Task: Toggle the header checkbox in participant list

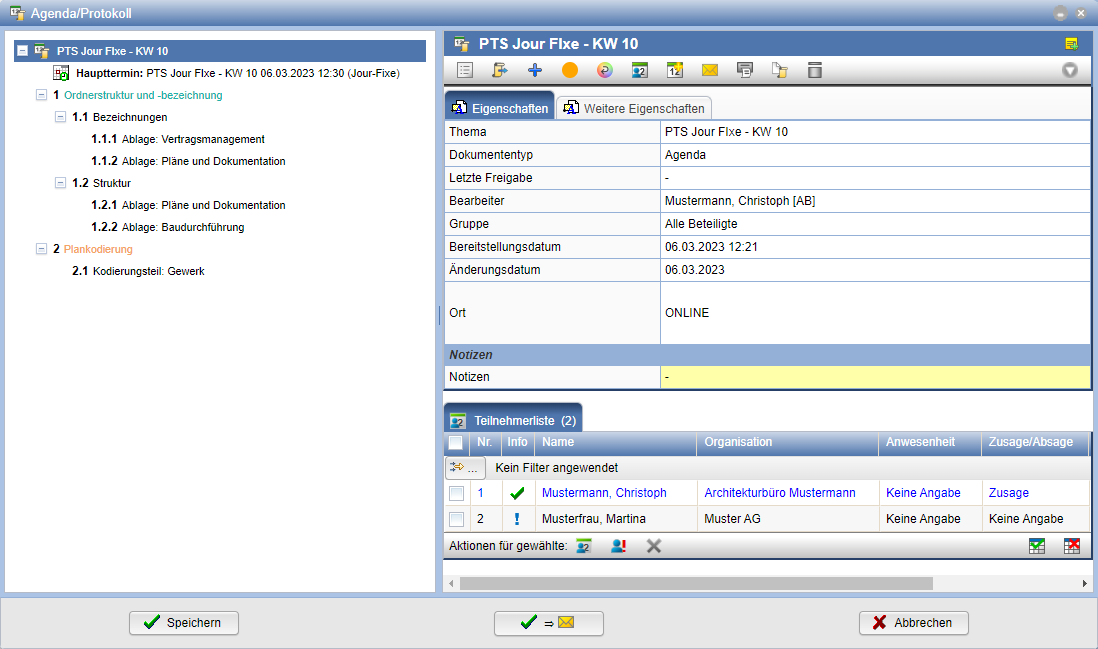Action: [x=456, y=442]
